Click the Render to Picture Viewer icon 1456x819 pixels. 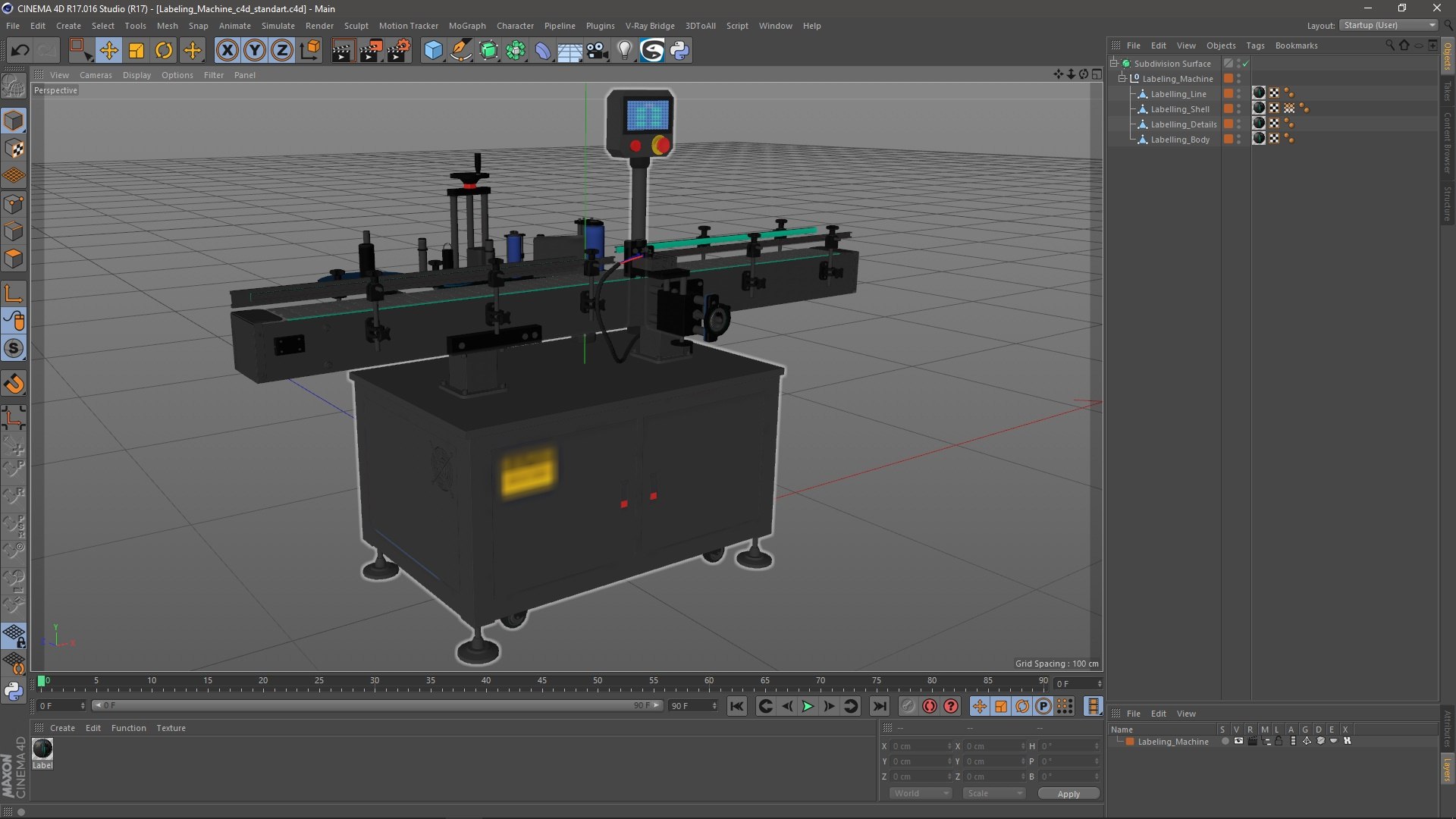pyautogui.click(x=371, y=51)
